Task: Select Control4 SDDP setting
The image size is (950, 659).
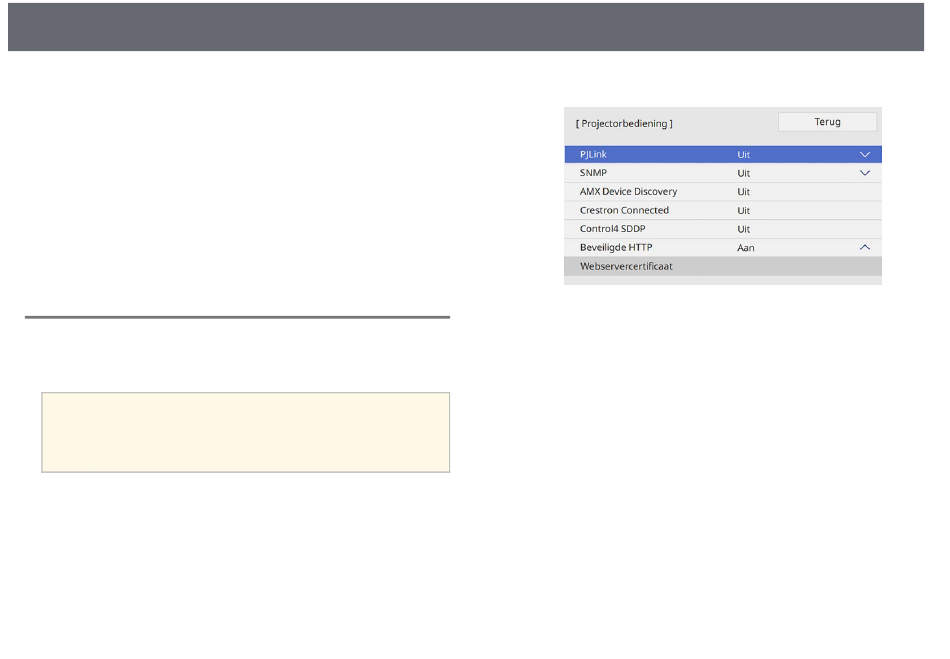Action: [723, 229]
